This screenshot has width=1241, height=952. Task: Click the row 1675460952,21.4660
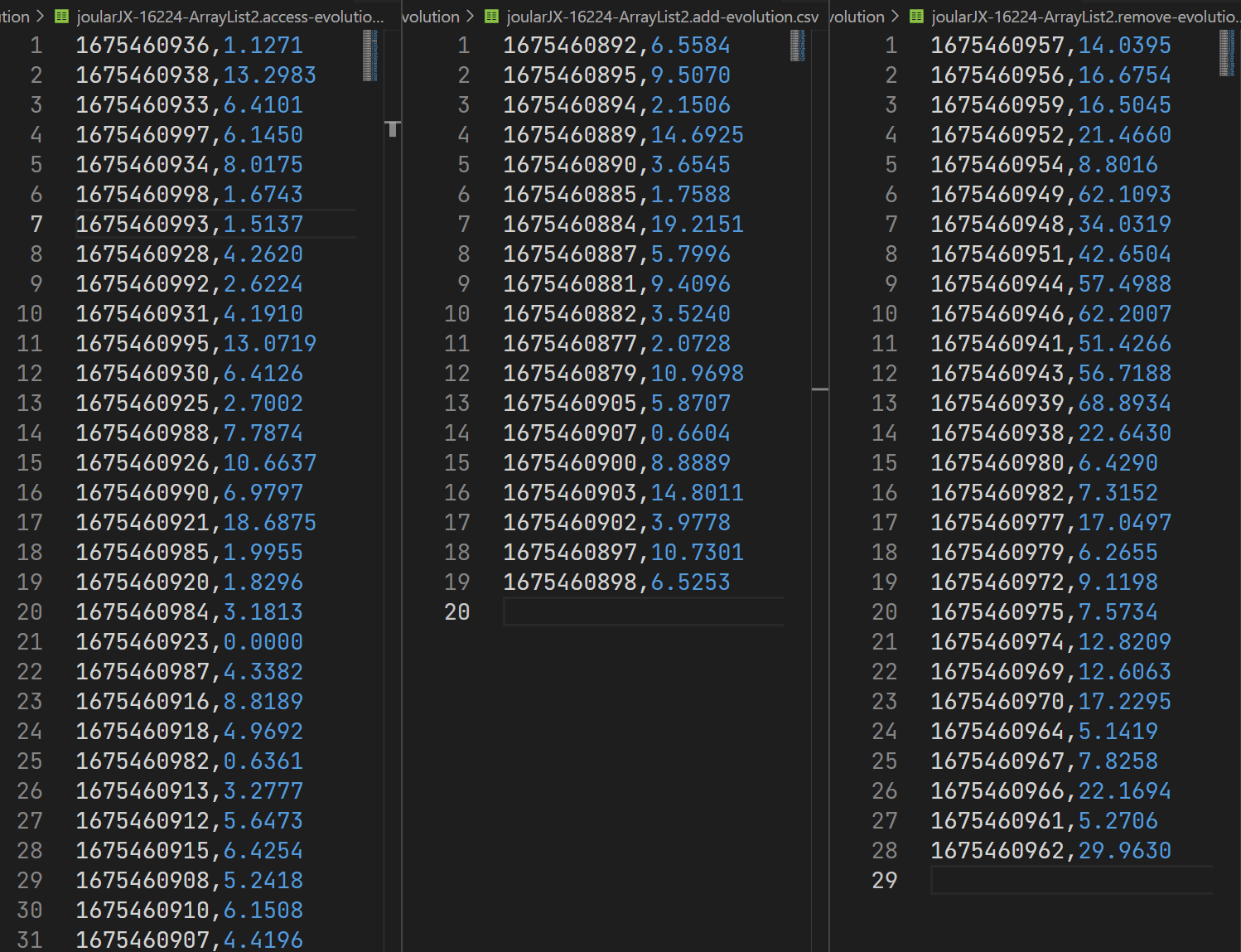click(1051, 135)
